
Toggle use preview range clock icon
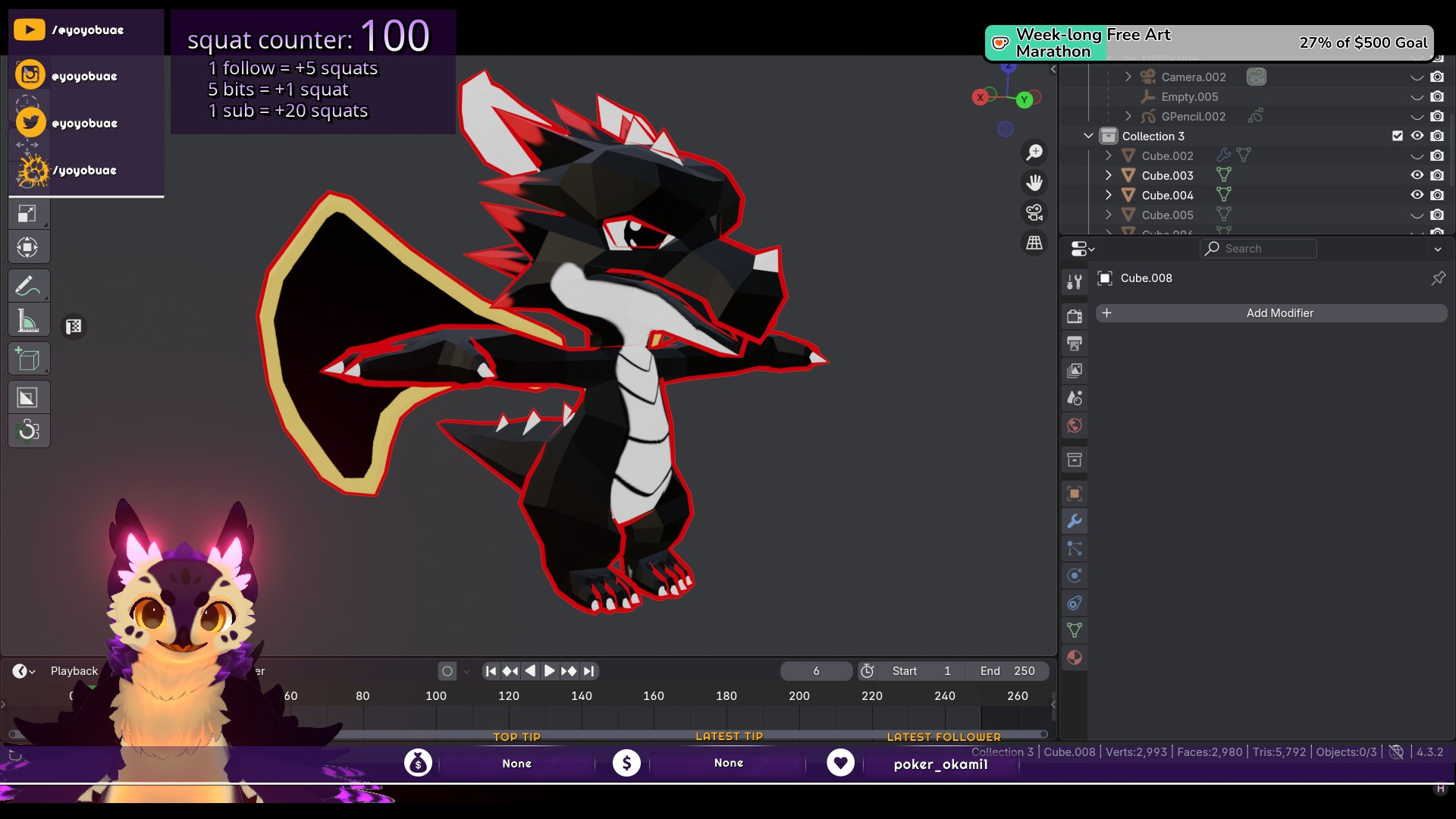(868, 671)
